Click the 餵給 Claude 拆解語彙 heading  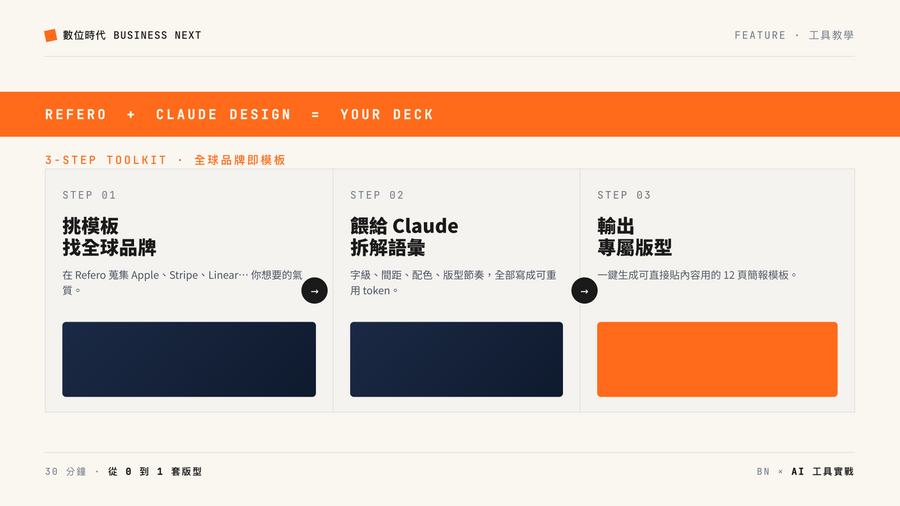(x=404, y=236)
